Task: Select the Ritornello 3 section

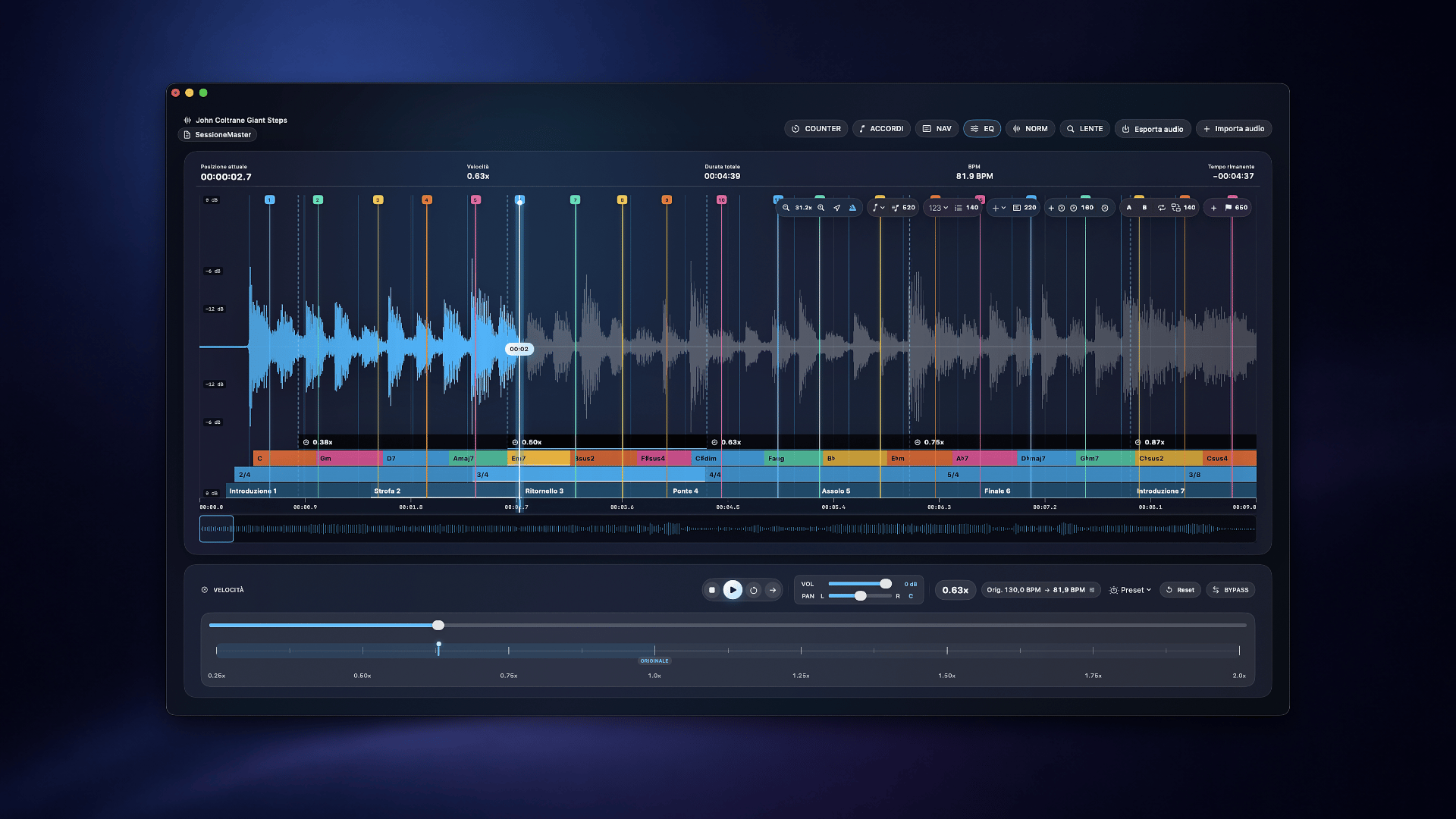Action: click(594, 491)
